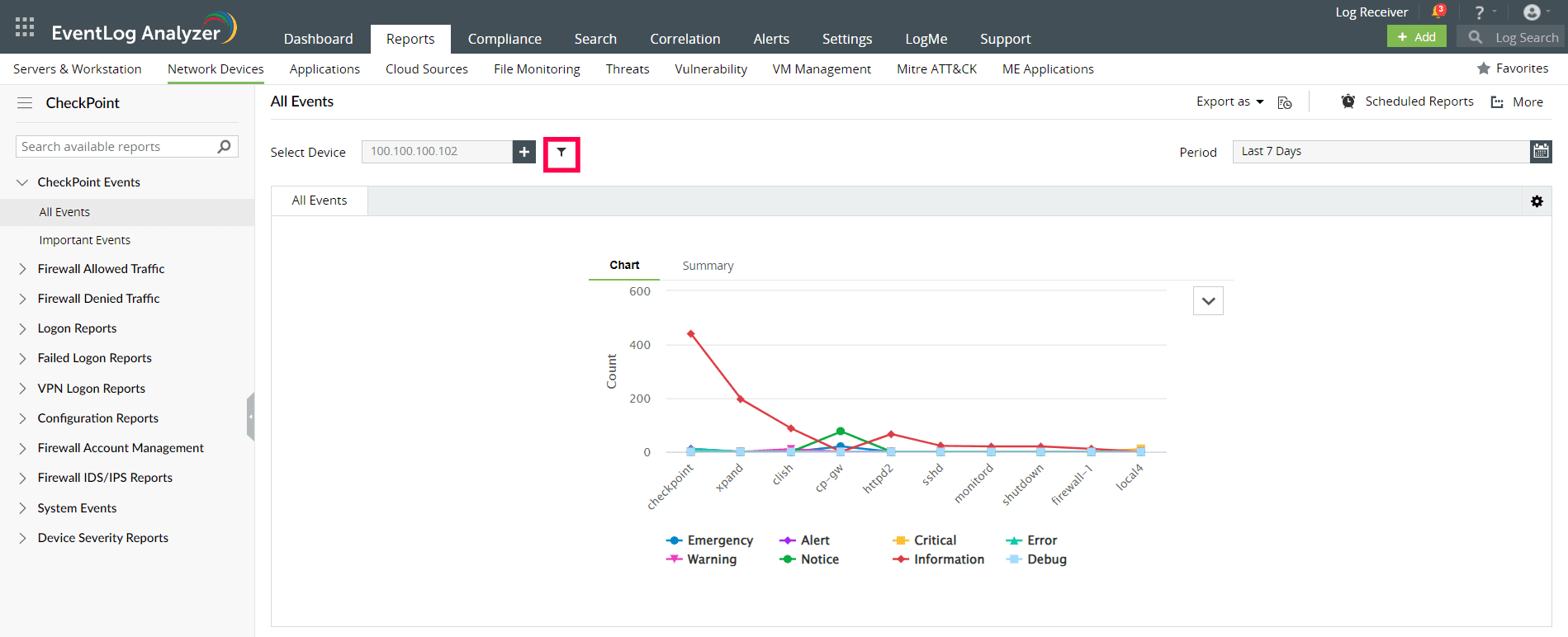
Task: Click the apps grid launcher icon
Action: [x=25, y=27]
